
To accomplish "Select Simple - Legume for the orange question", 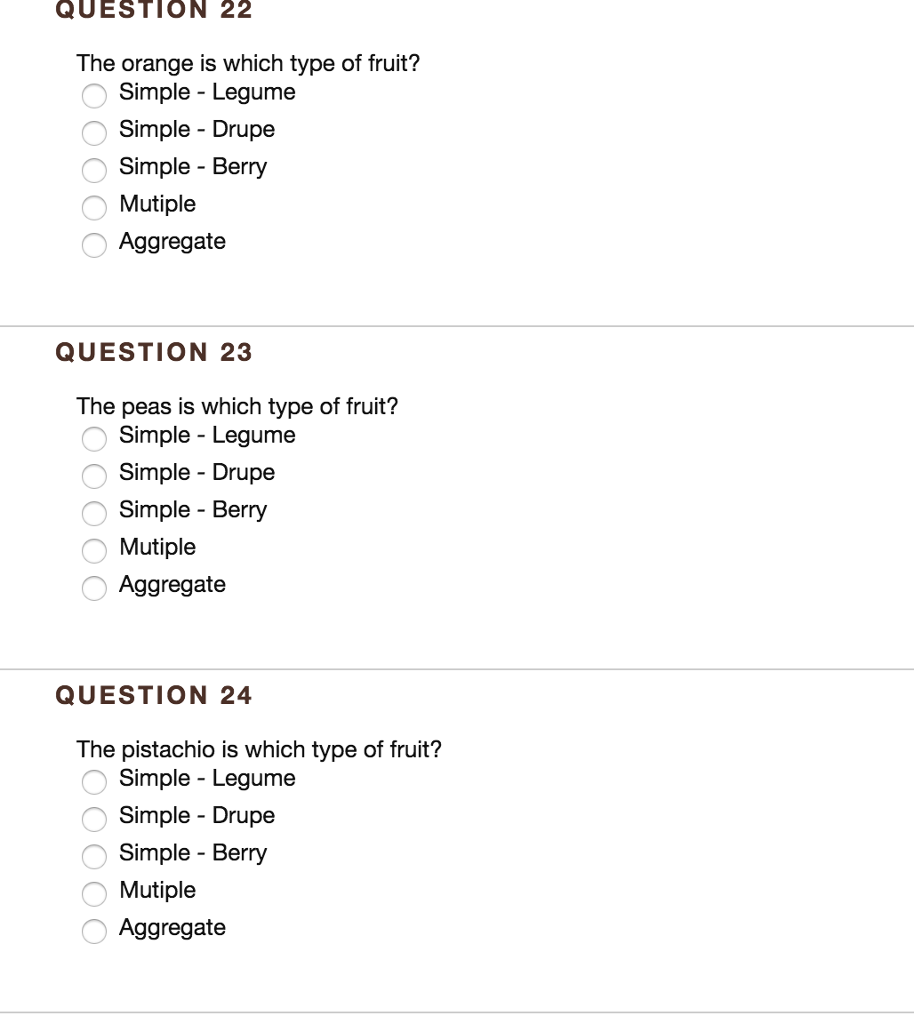I will tap(94, 96).
